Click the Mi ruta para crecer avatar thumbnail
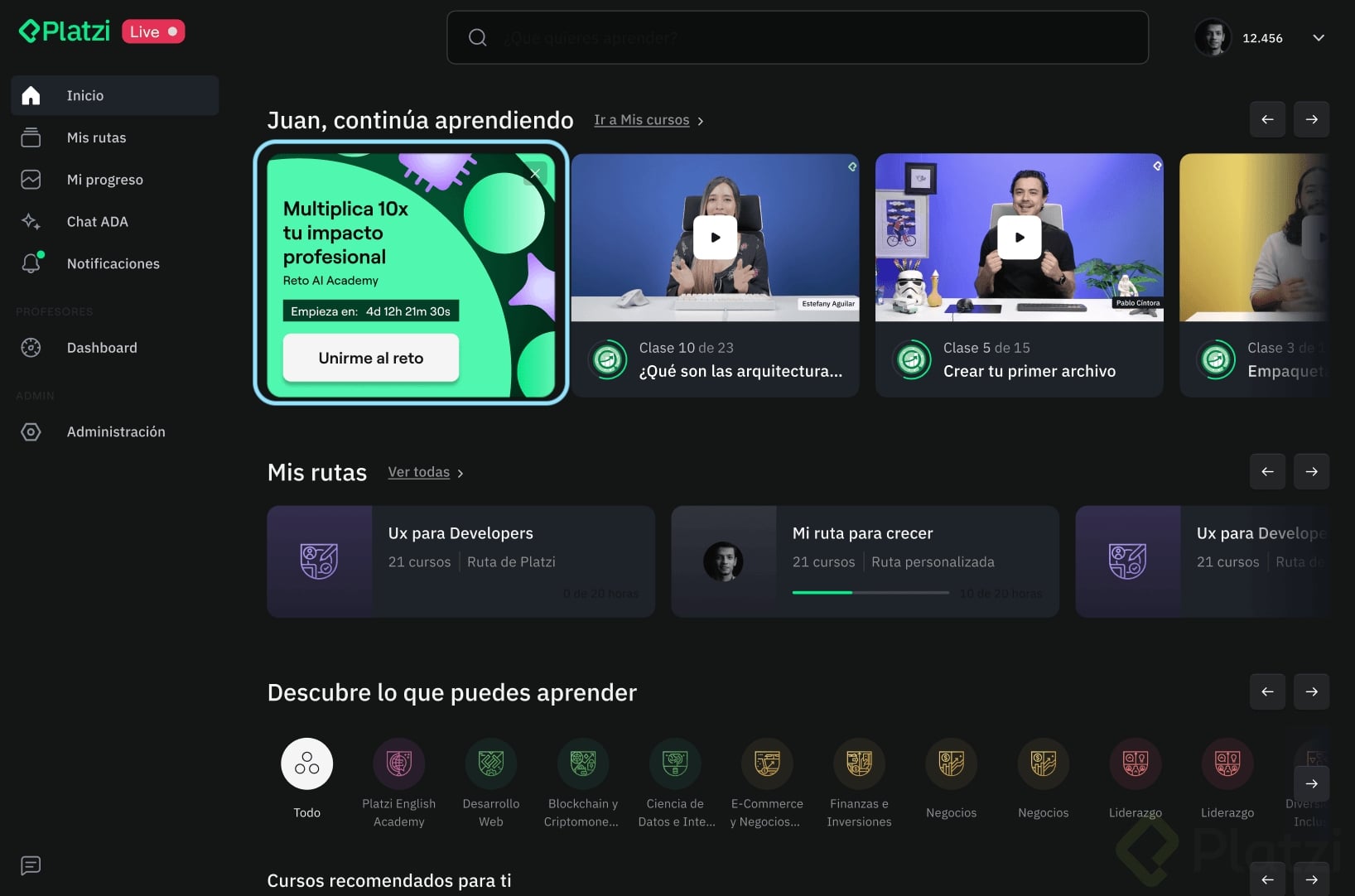1355x896 pixels. coord(723,561)
